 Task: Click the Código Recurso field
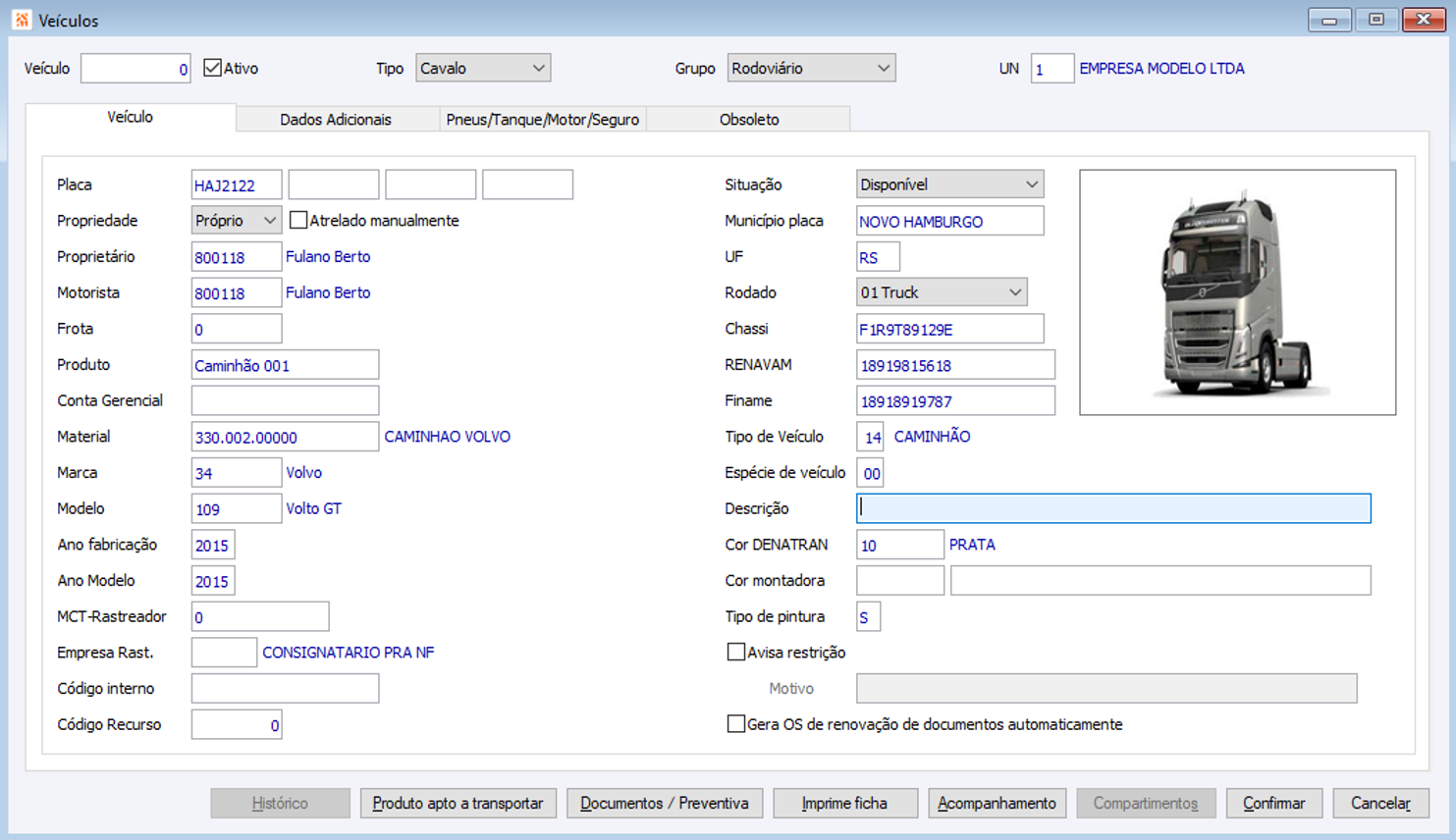[x=237, y=724]
